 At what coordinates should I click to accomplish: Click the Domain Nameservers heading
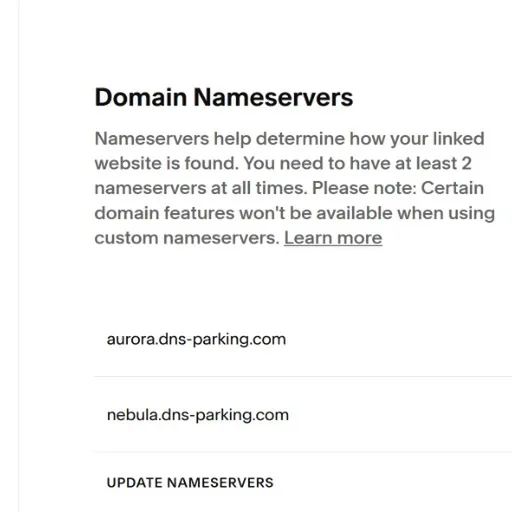224,97
